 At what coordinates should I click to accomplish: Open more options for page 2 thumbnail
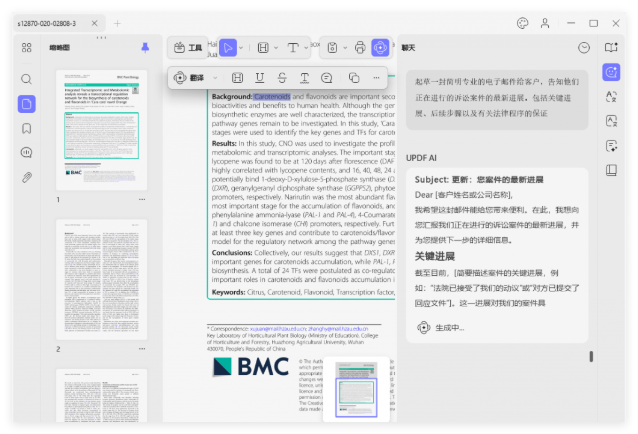[142, 349]
